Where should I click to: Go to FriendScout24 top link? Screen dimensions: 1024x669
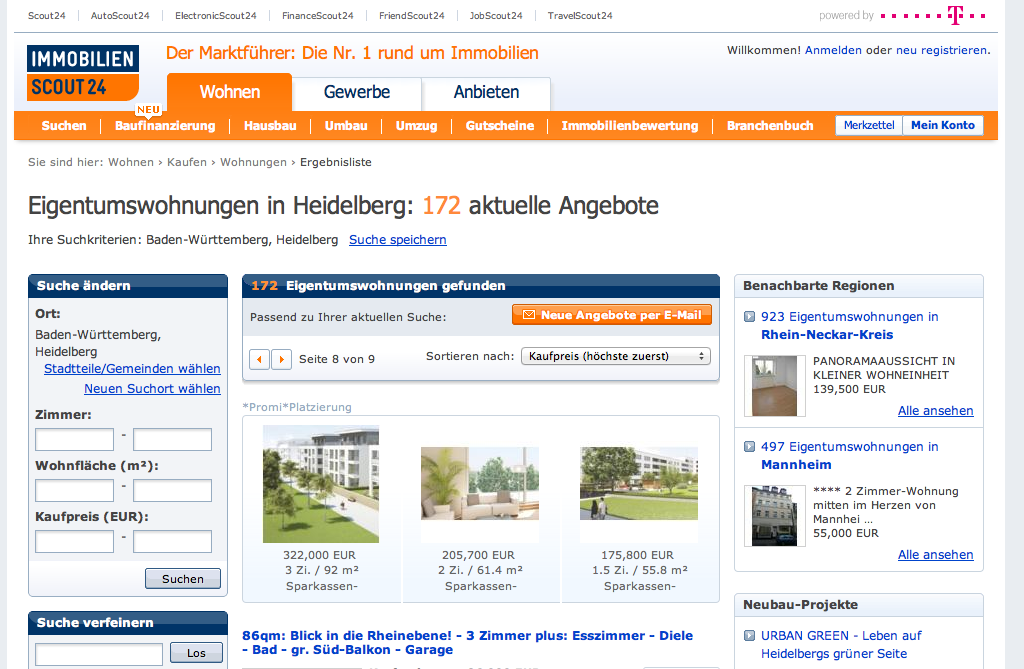tap(411, 16)
